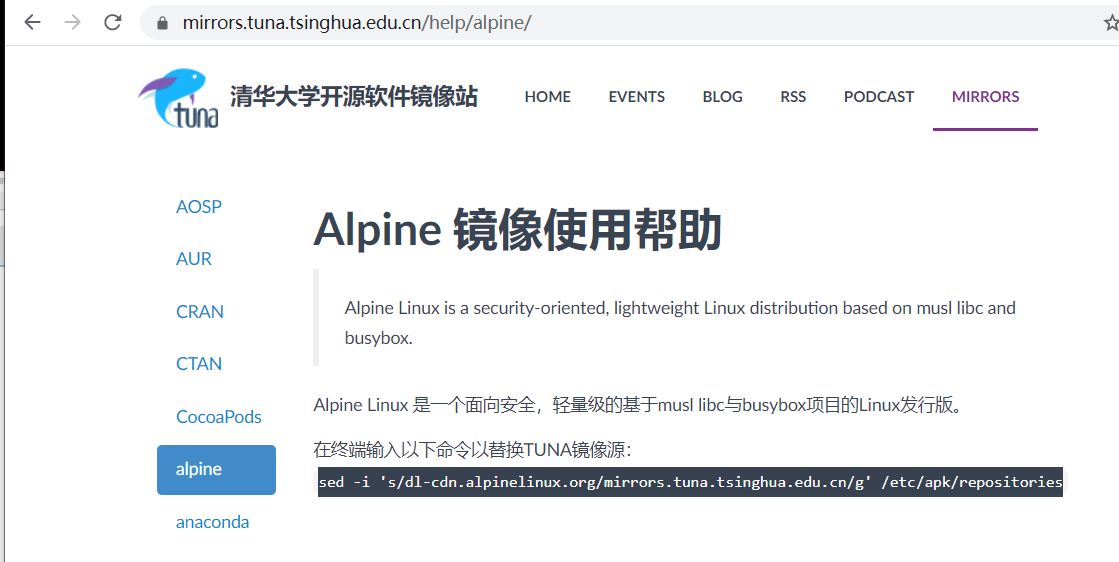The image size is (1119, 562).
Task: Click the browser forward arrow
Action: tap(72, 22)
